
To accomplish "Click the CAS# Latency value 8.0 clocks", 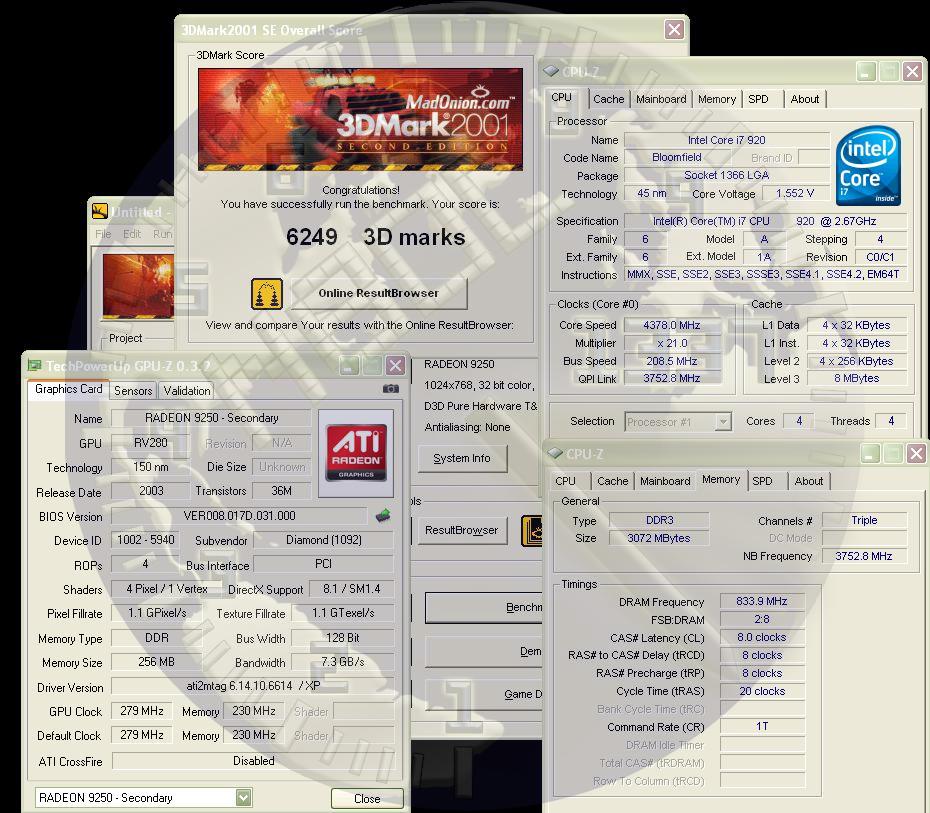I will tap(762, 637).
